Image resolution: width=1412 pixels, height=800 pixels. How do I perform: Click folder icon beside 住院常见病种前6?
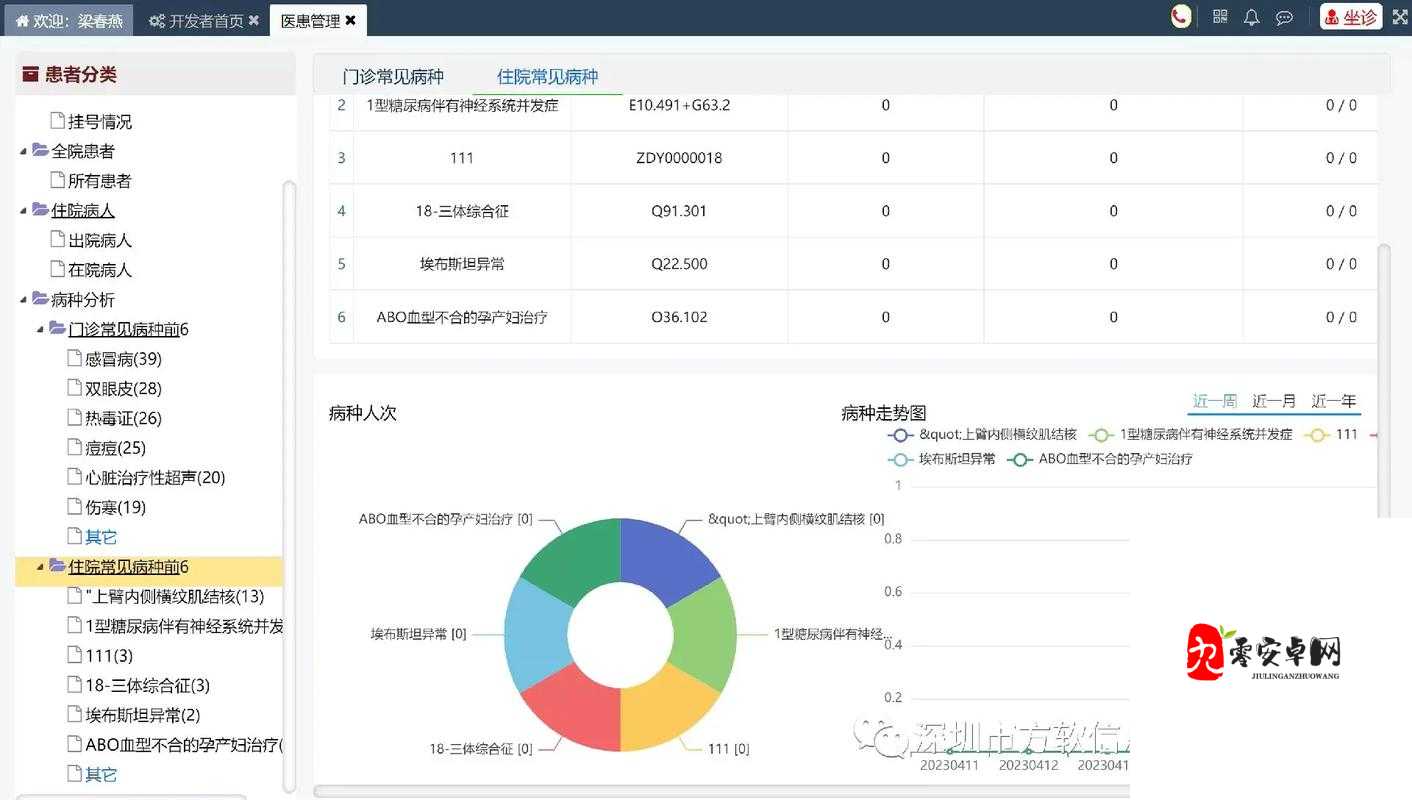point(57,566)
